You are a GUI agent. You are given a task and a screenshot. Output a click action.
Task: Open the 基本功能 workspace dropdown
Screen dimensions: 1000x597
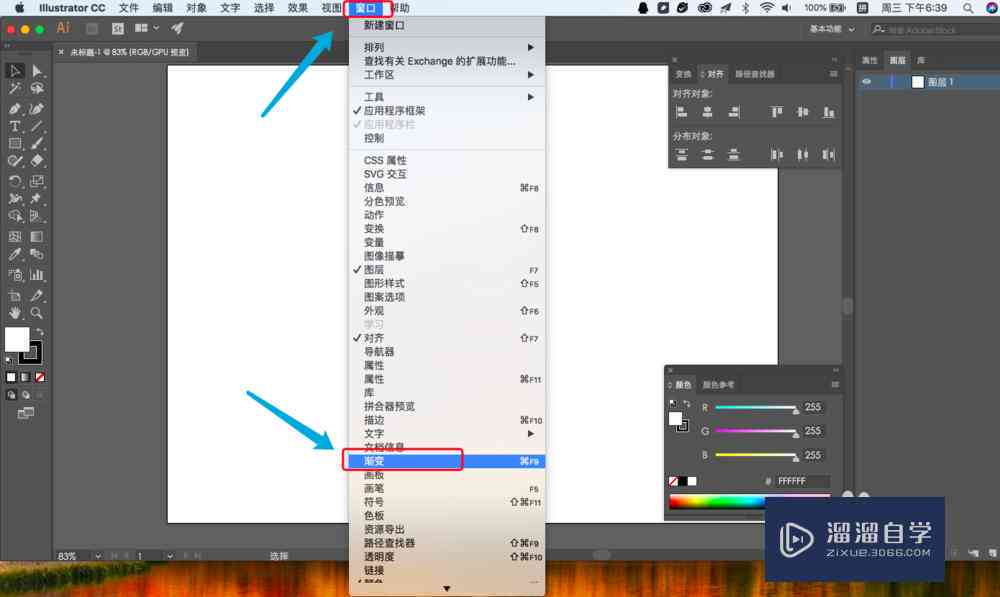[832, 29]
